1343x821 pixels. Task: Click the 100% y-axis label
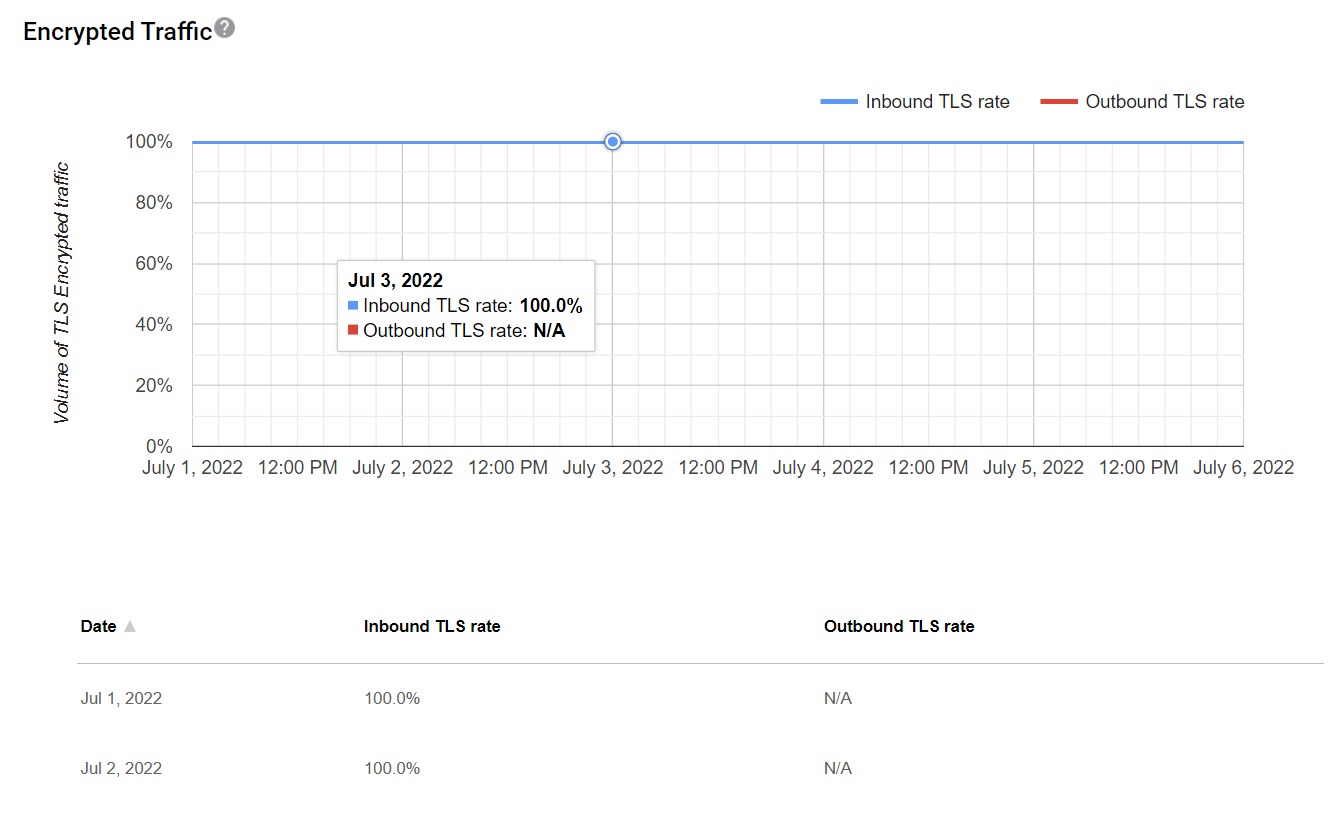tap(149, 142)
